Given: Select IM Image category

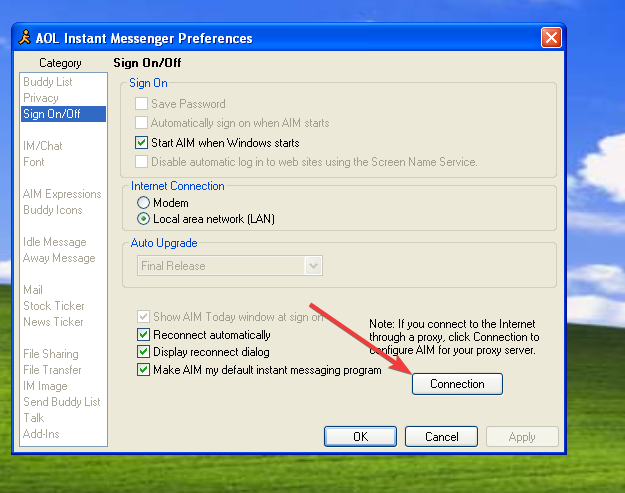Looking at the screenshot, I should tap(45, 386).
